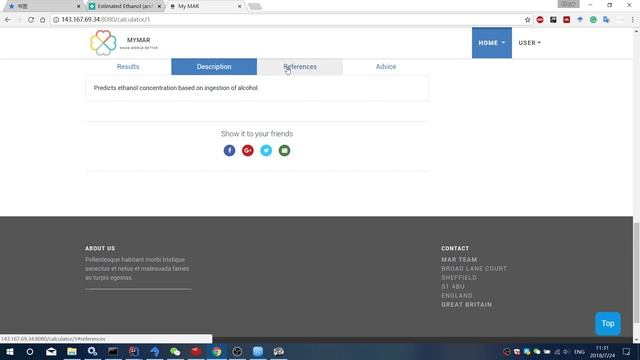Open Cortana circle on the taskbar

(30, 351)
